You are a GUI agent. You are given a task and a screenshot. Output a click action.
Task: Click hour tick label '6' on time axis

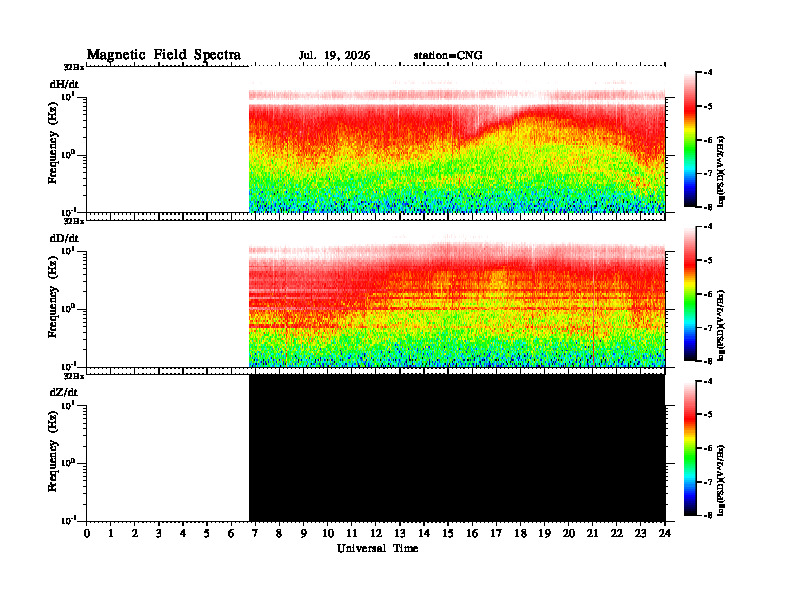tap(231, 534)
